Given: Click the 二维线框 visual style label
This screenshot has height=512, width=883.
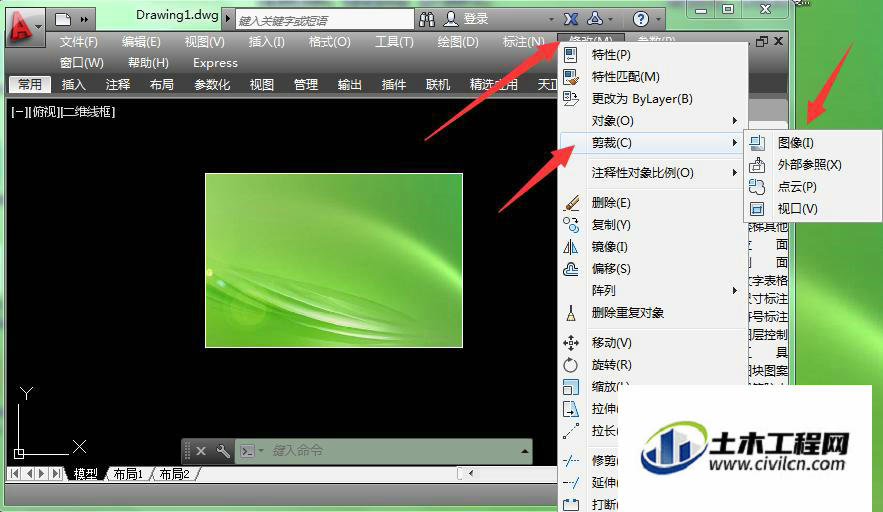Looking at the screenshot, I should [87, 112].
